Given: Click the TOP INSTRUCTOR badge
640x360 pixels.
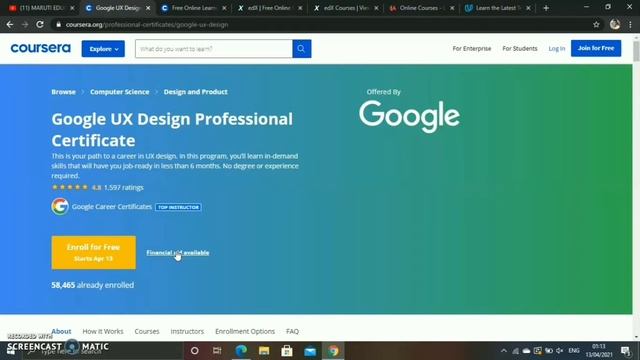Looking at the screenshot, I should [x=178, y=207].
